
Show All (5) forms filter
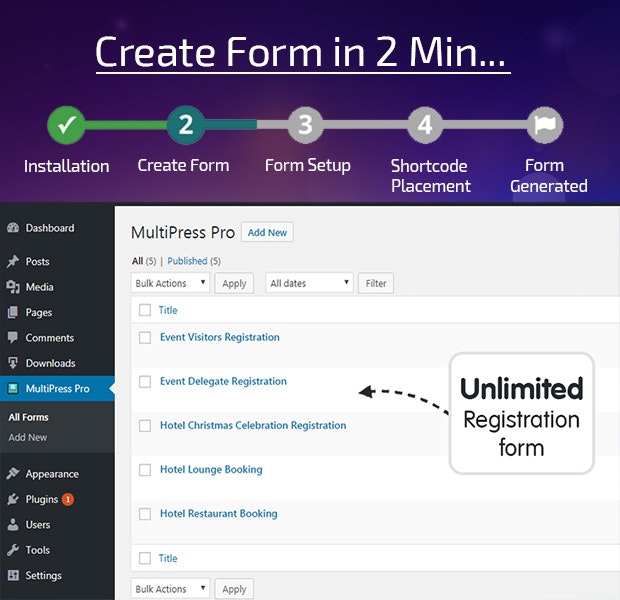[x=144, y=261]
